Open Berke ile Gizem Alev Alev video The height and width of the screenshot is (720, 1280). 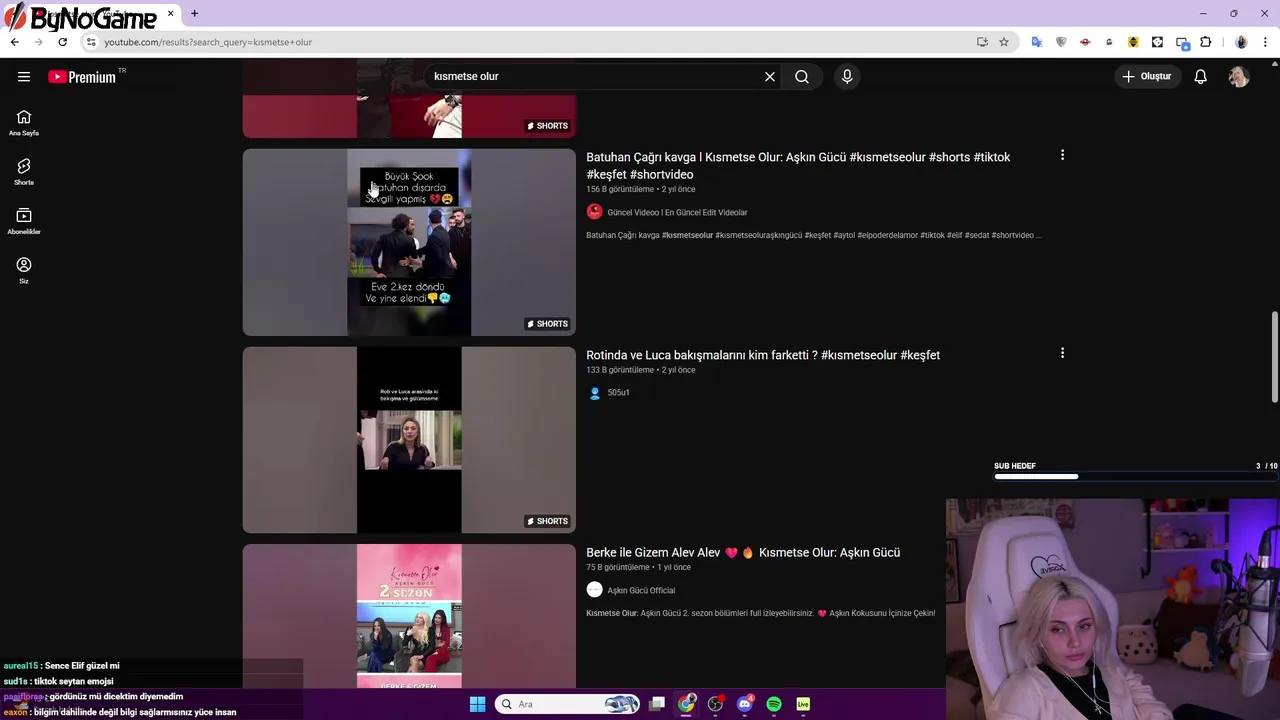[x=743, y=553]
